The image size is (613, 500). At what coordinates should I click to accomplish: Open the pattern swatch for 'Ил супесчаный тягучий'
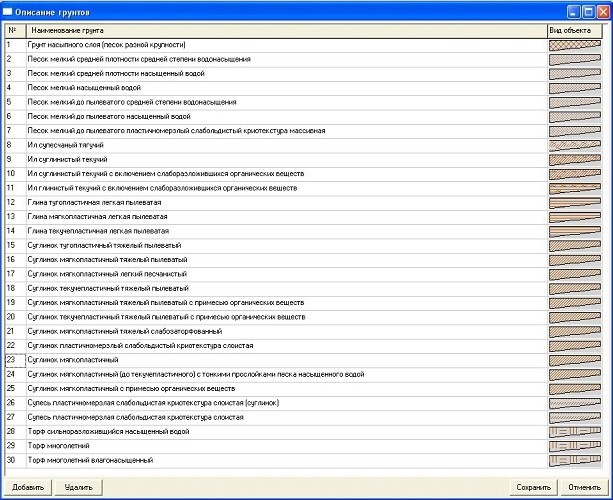[572, 145]
